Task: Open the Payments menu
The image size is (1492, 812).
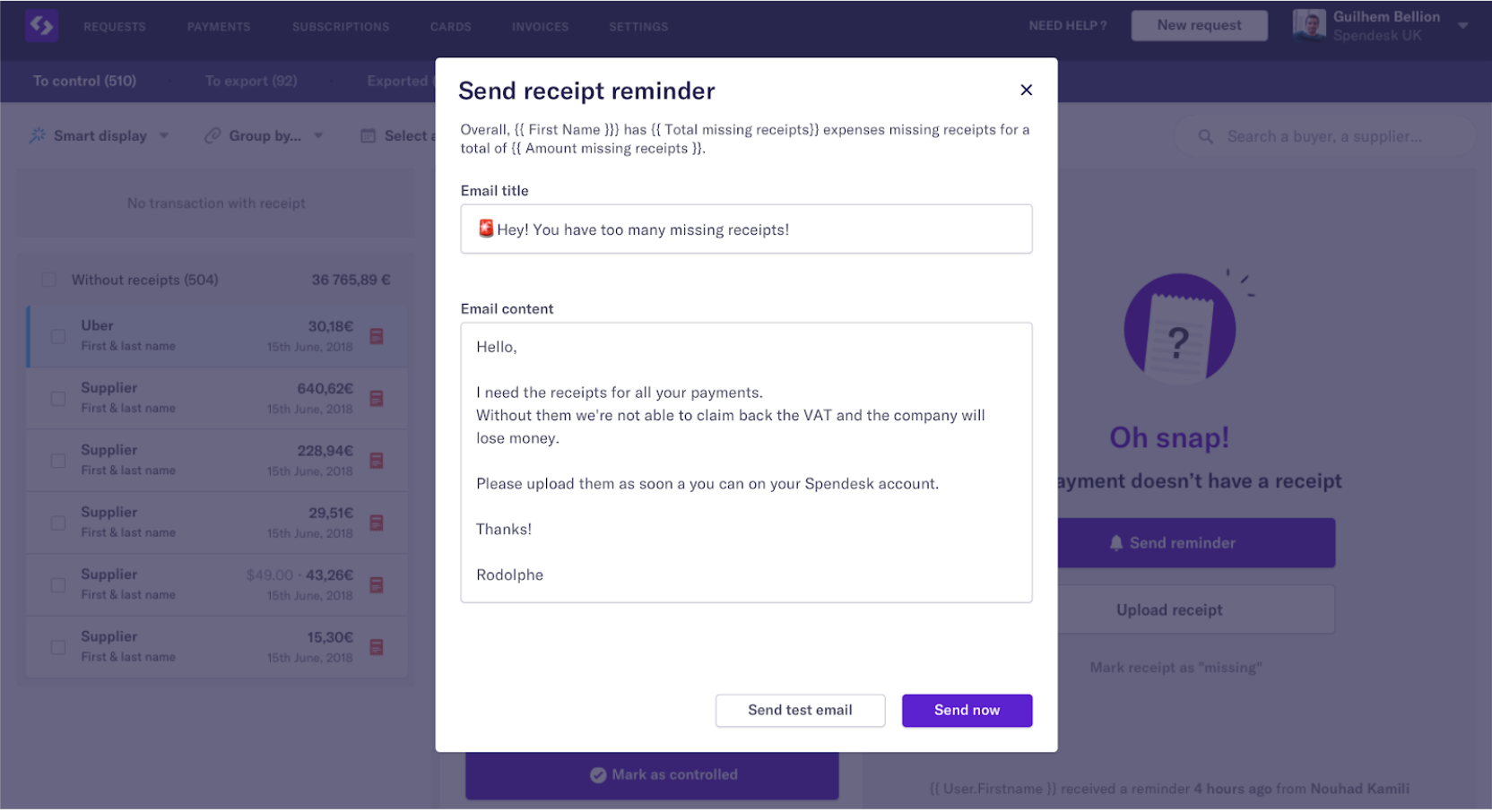Action: (219, 27)
